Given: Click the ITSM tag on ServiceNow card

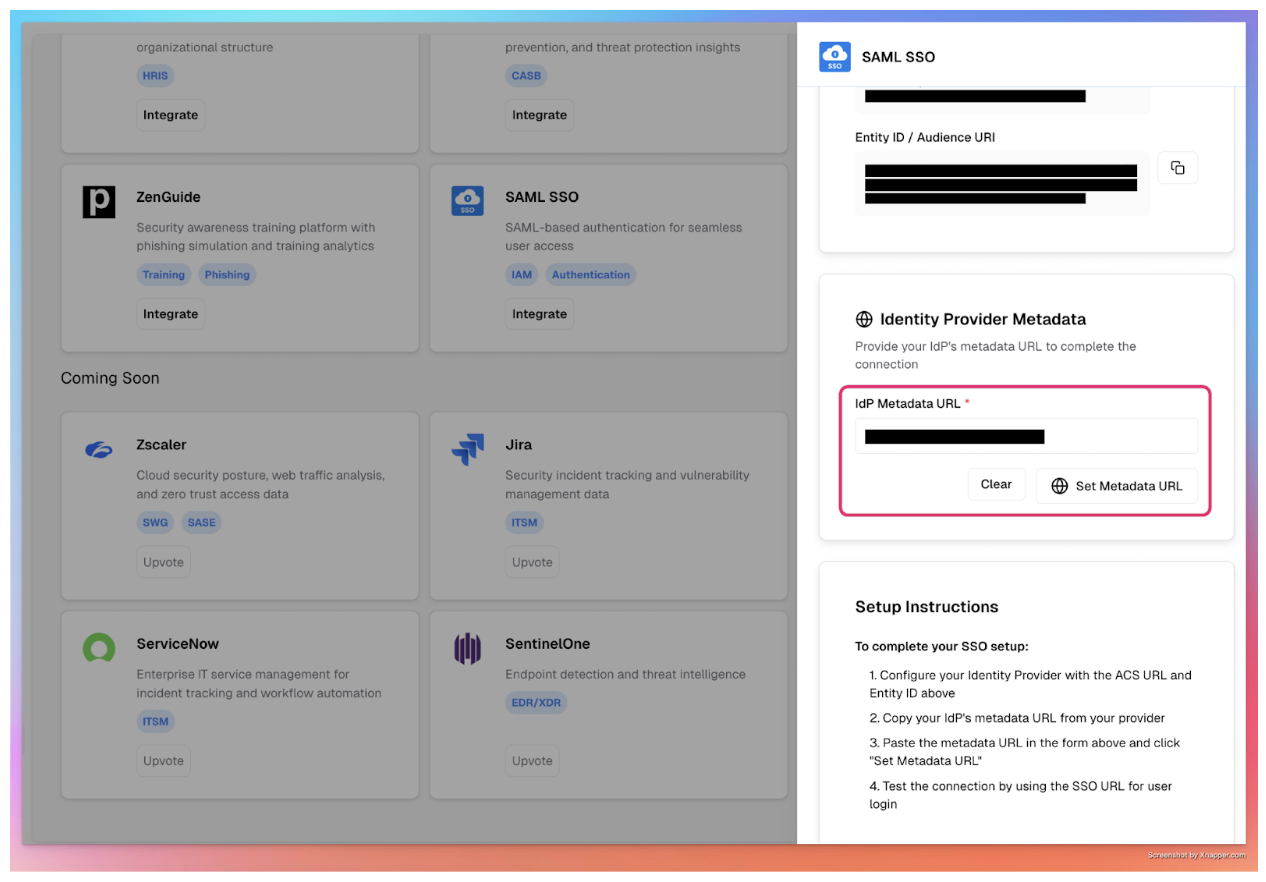Looking at the screenshot, I should tap(156, 722).
